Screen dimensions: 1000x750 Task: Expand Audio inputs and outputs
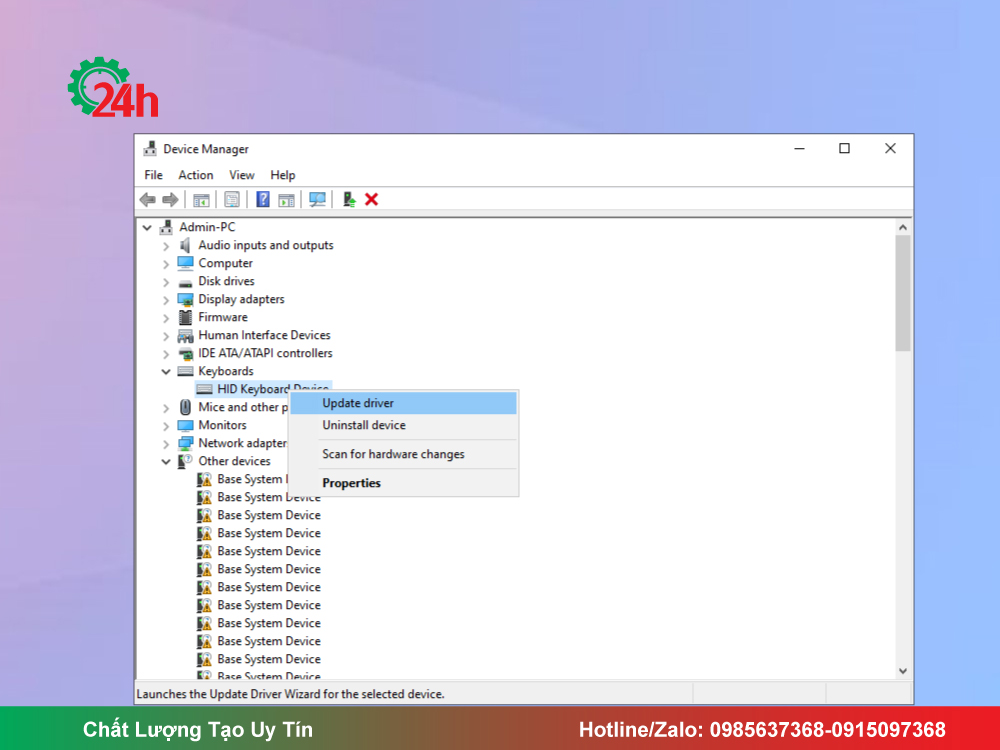click(x=166, y=246)
